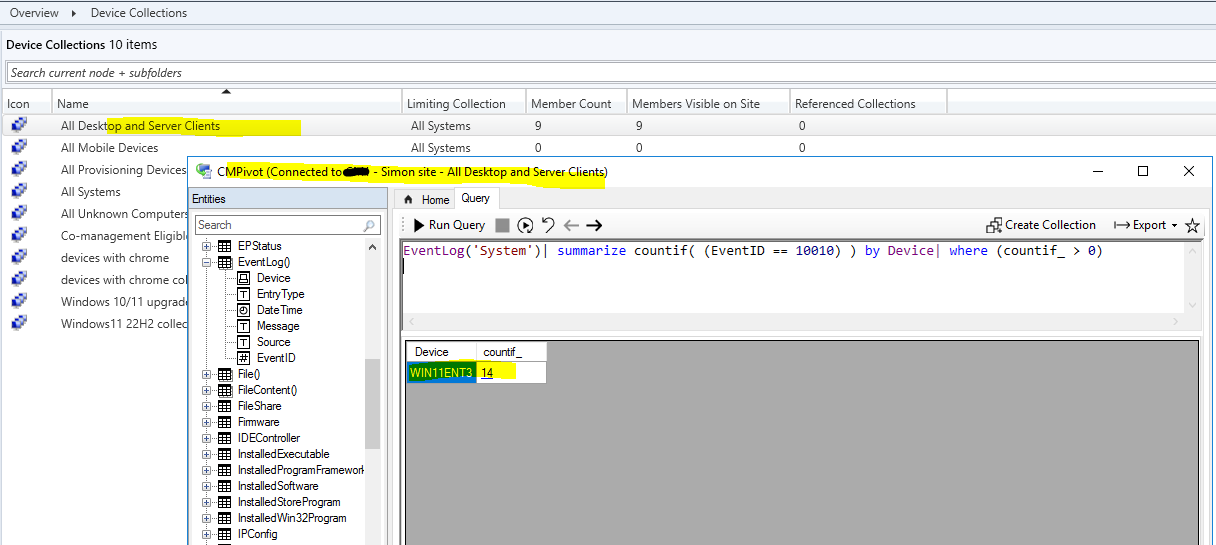The image size is (1216, 545).
Task: Sort by Limiting Collection column header
Action: pyautogui.click(x=464, y=103)
